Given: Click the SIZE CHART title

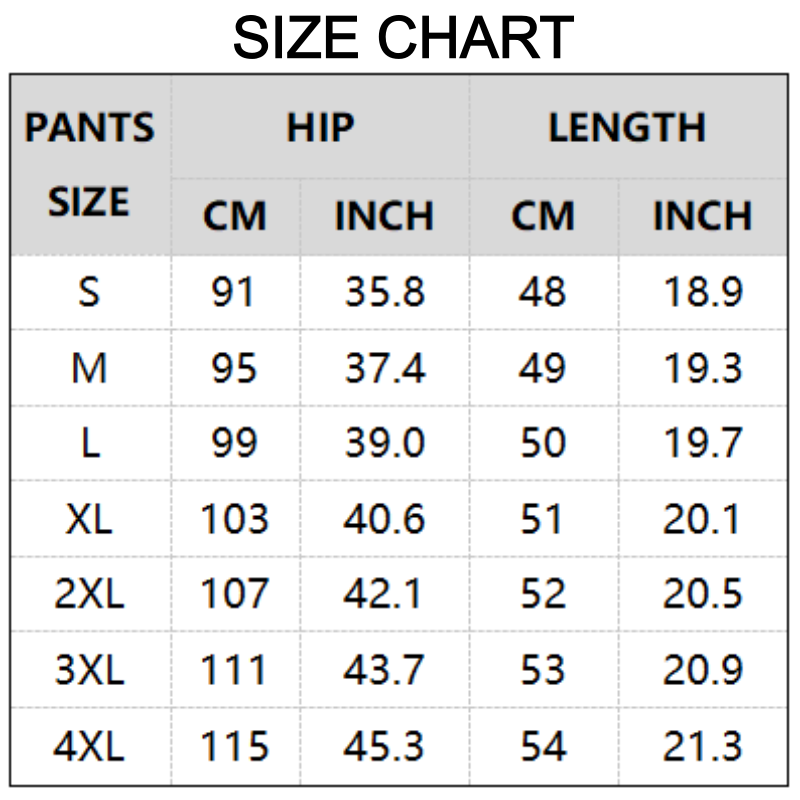Looking at the screenshot, I should (x=403, y=38).
